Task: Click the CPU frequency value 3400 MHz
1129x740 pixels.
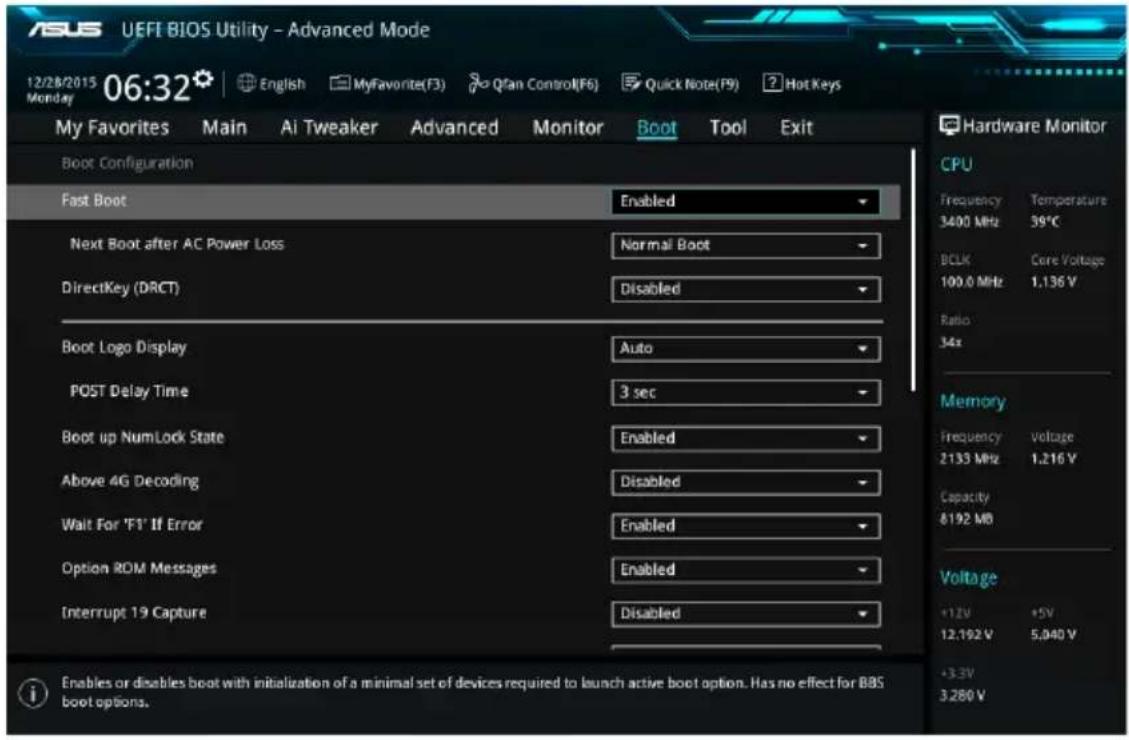Action: (x=969, y=222)
